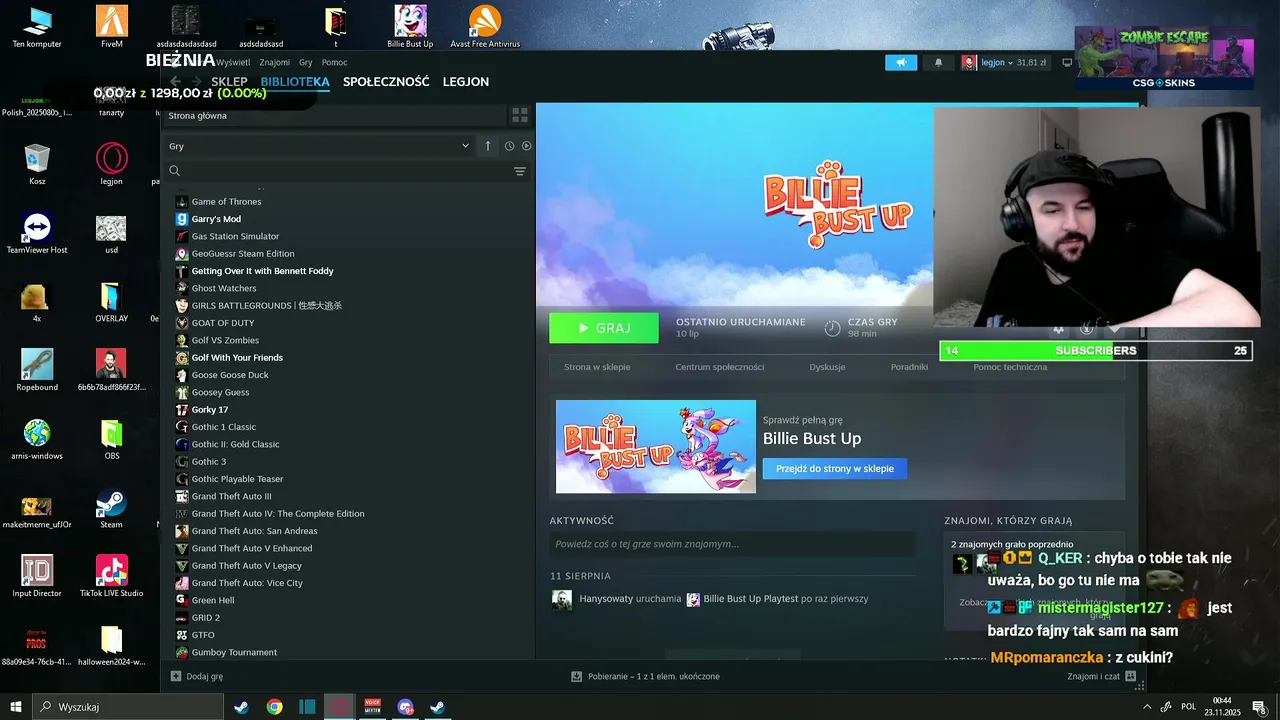The height and width of the screenshot is (720, 1280).
Task: Select the BIBLIOTEKA tab
Action: tap(295, 82)
